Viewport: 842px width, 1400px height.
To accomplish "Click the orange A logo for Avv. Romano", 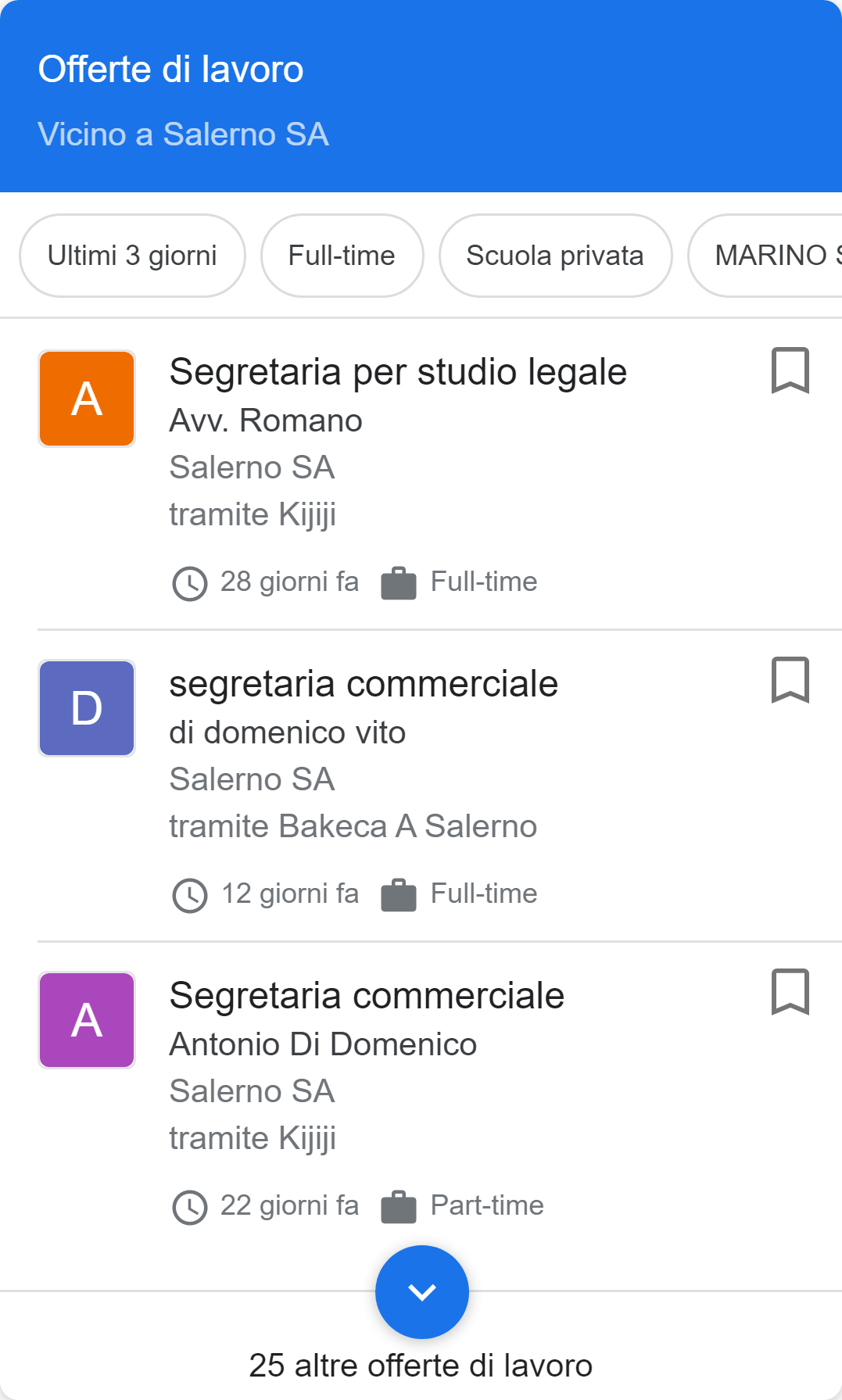I will [x=87, y=399].
